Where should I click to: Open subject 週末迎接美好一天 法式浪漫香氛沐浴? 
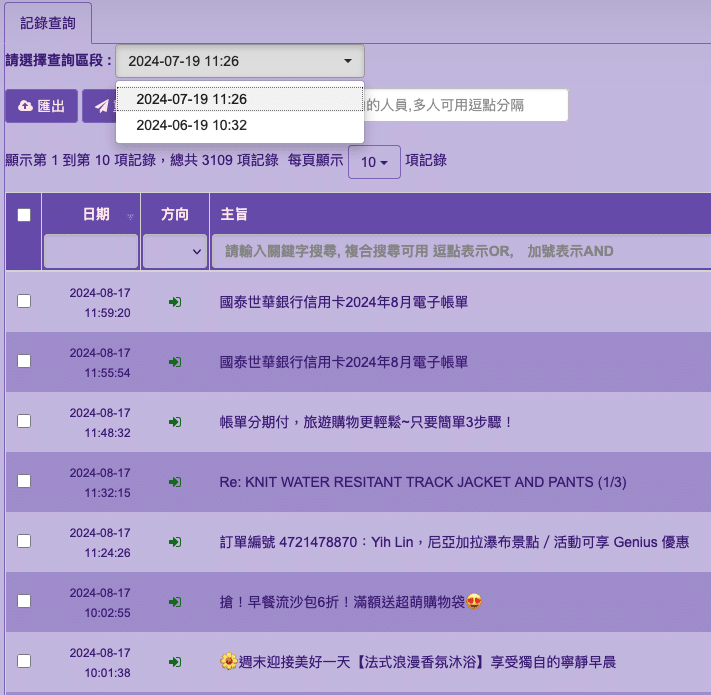pos(418,662)
